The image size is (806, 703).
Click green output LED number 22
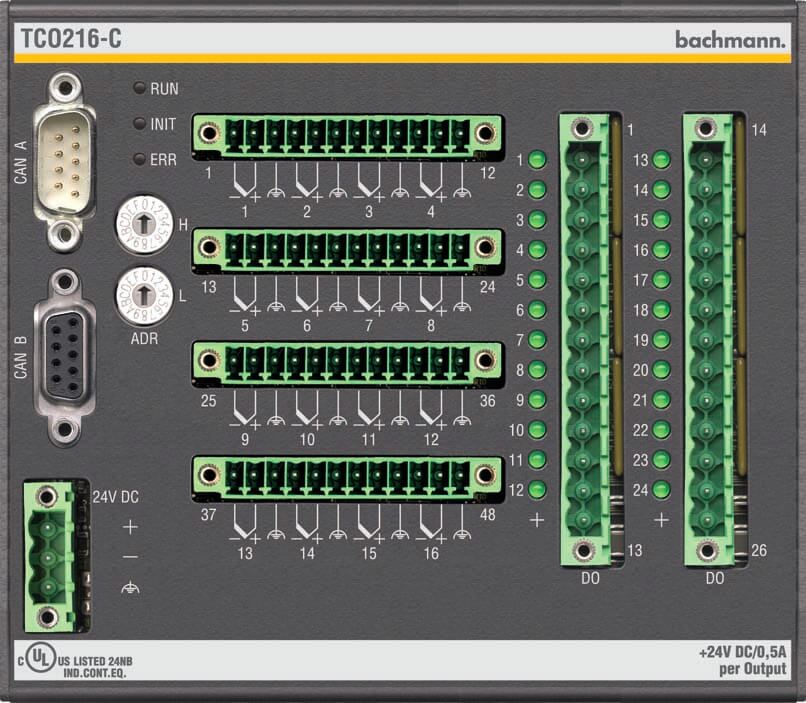(x=662, y=430)
